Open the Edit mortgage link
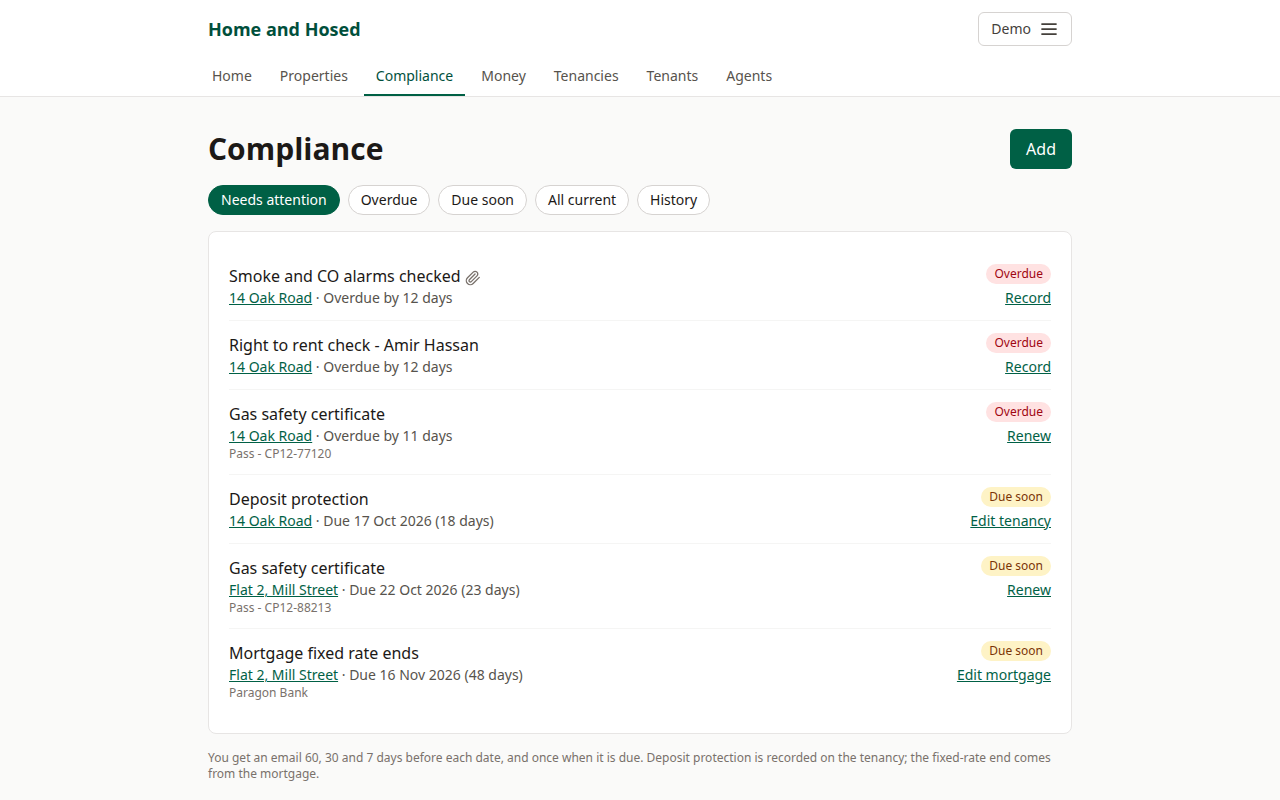 [1004, 675]
